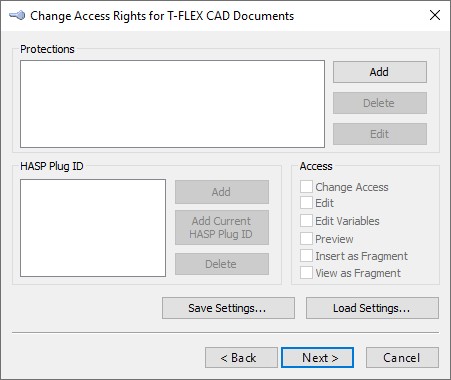Screen dimensions: 451x380
Task: Click Add Current HASP Plug ID button
Action: pyautogui.click(x=222, y=228)
